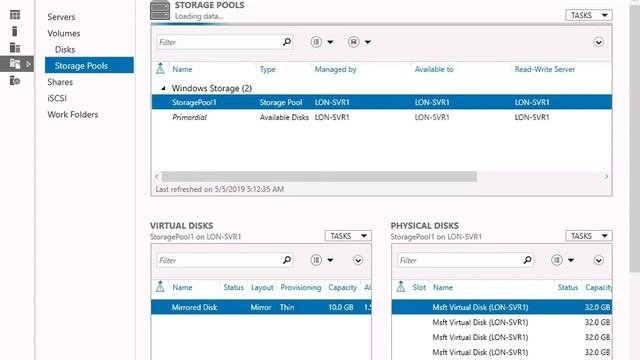This screenshot has width=640, height=360.
Task: Sort Physical Disks by Status column
Action: point(568,287)
